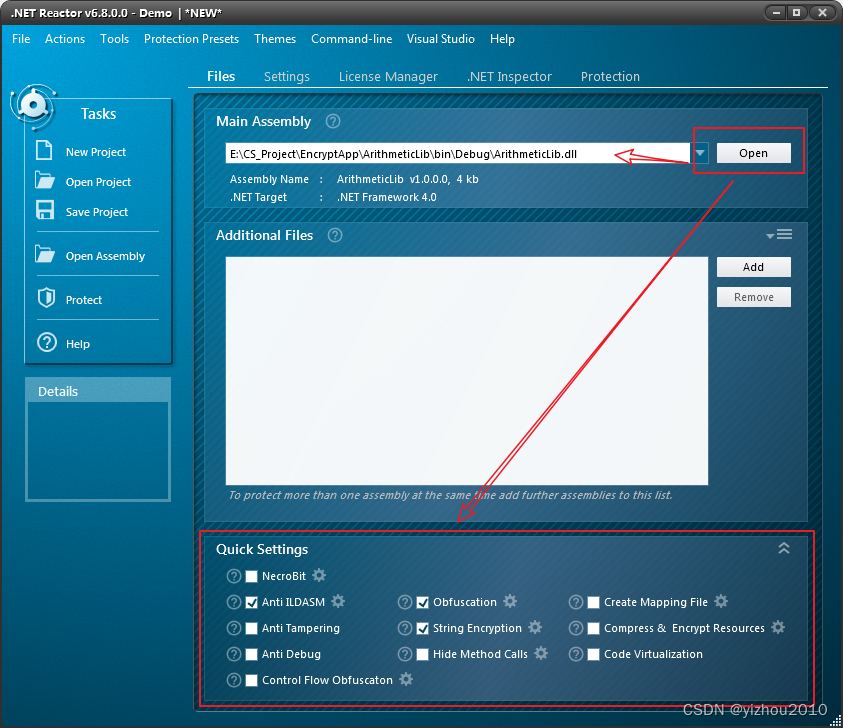Viewport: 843px width, 728px height.
Task: Open Obfuscation gear settings
Action: (x=510, y=601)
